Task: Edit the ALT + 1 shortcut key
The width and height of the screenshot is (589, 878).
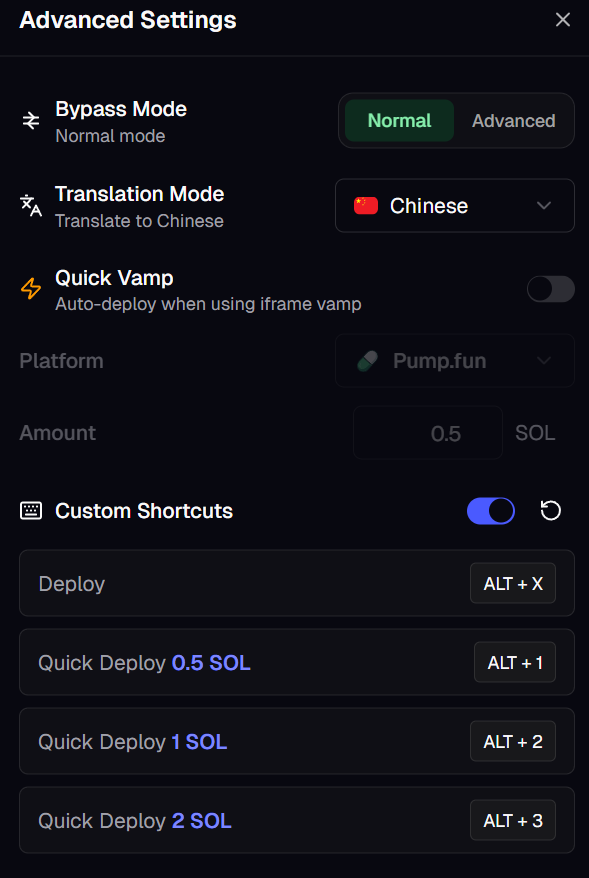Action: pyautogui.click(x=515, y=662)
